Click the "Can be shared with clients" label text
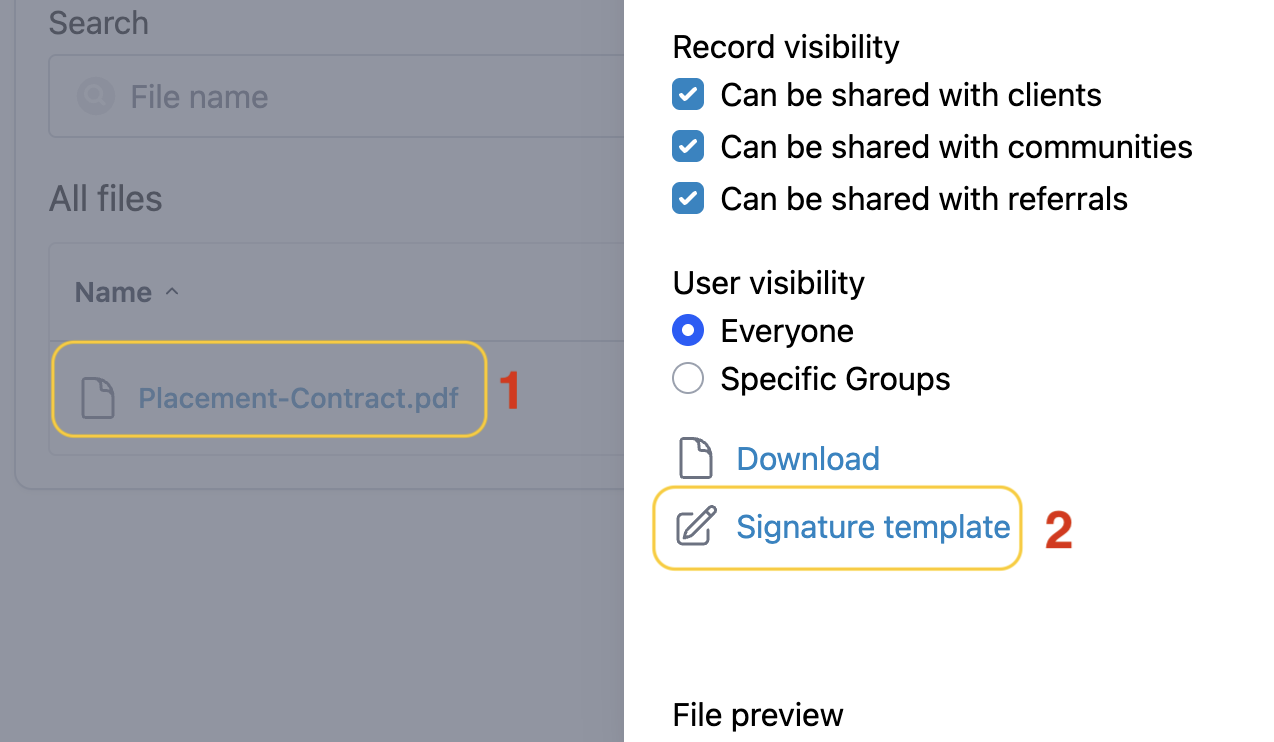 coord(911,95)
